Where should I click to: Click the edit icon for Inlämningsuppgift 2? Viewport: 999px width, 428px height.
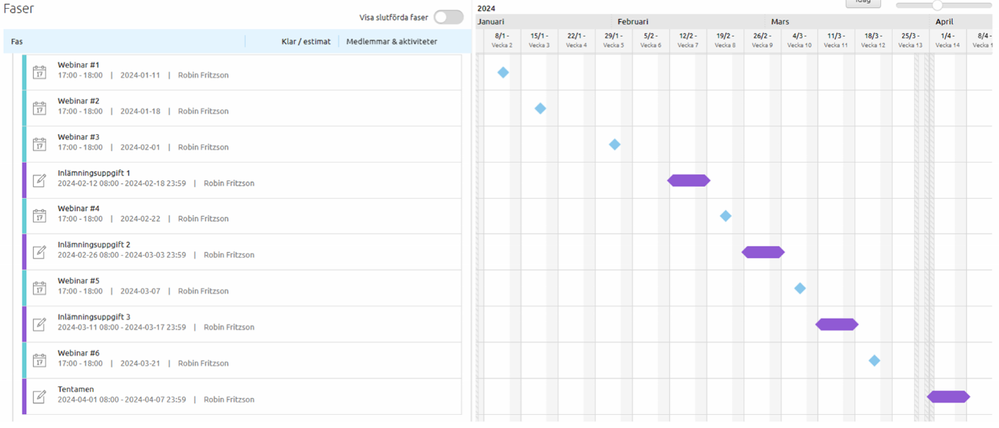pos(40,252)
